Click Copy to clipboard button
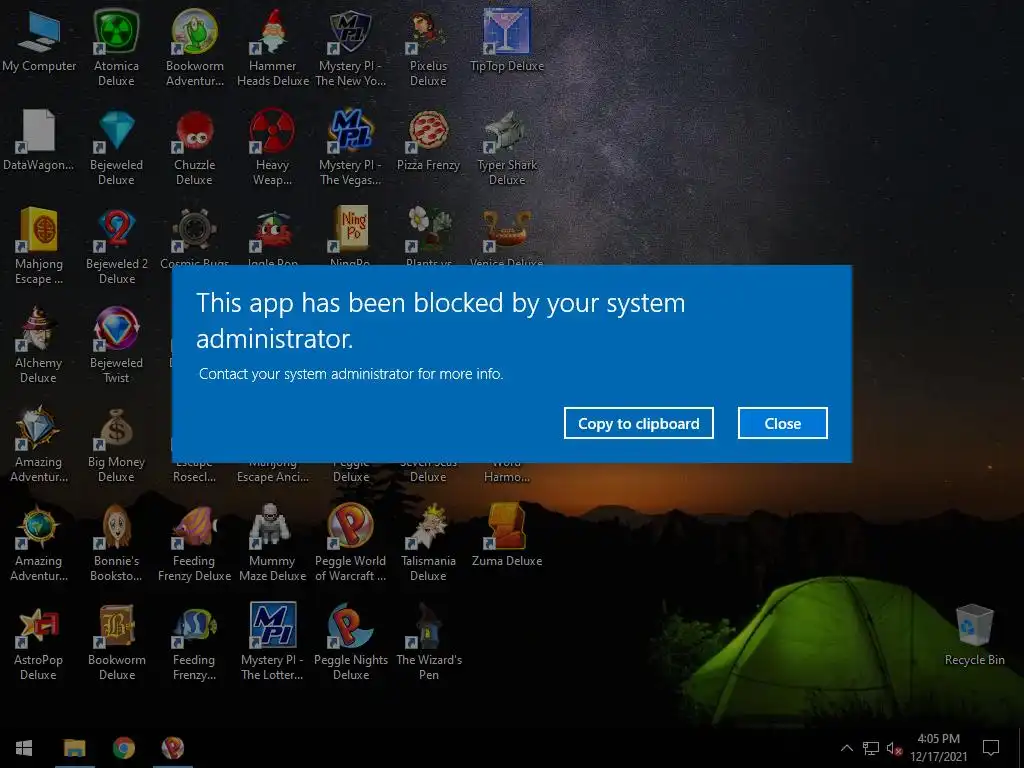The width and height of the screenshot is (1024, 768). (639, 423)
